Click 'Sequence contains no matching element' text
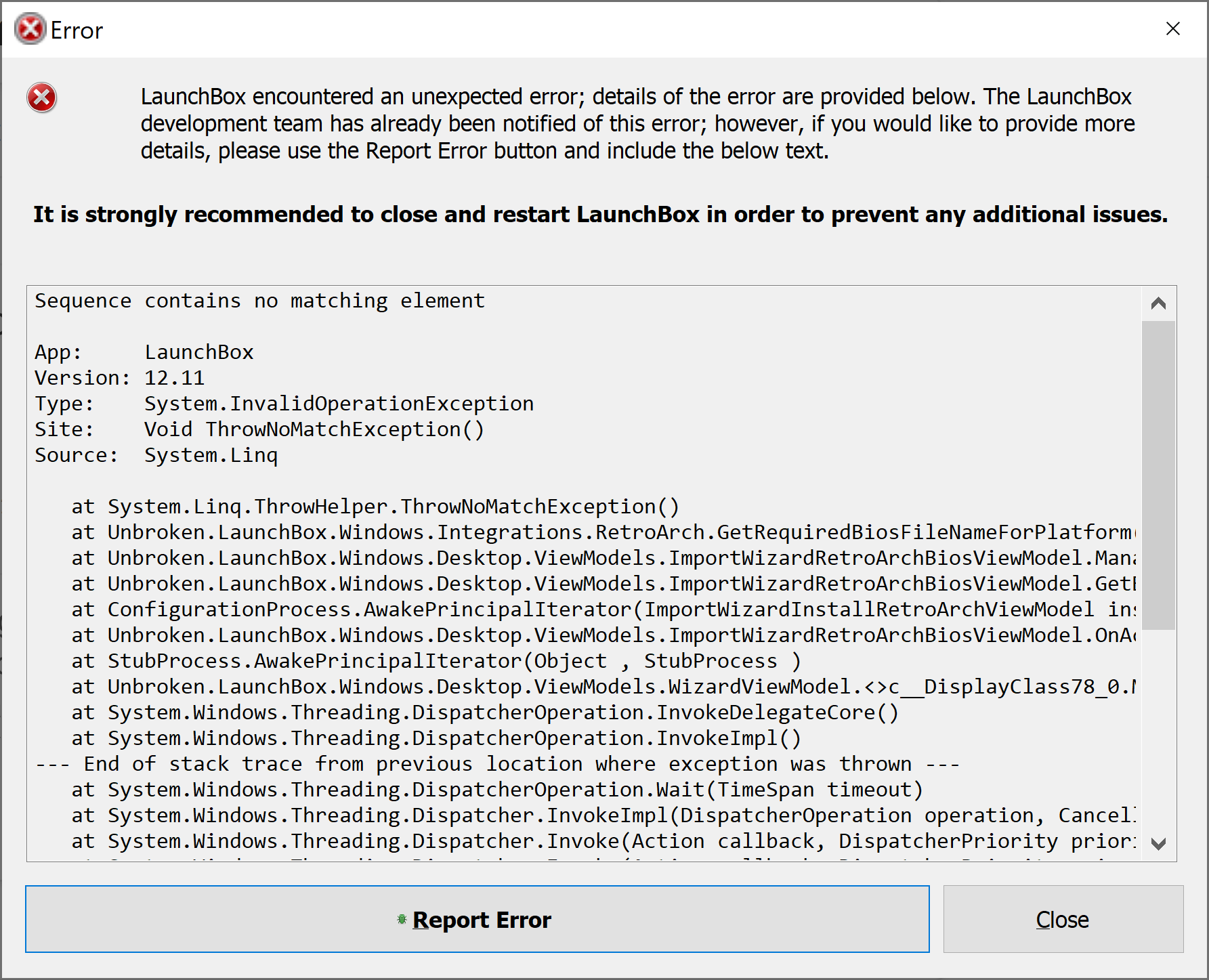Image resolution: width=1209 pixels, height=980 pixels. 260,301
